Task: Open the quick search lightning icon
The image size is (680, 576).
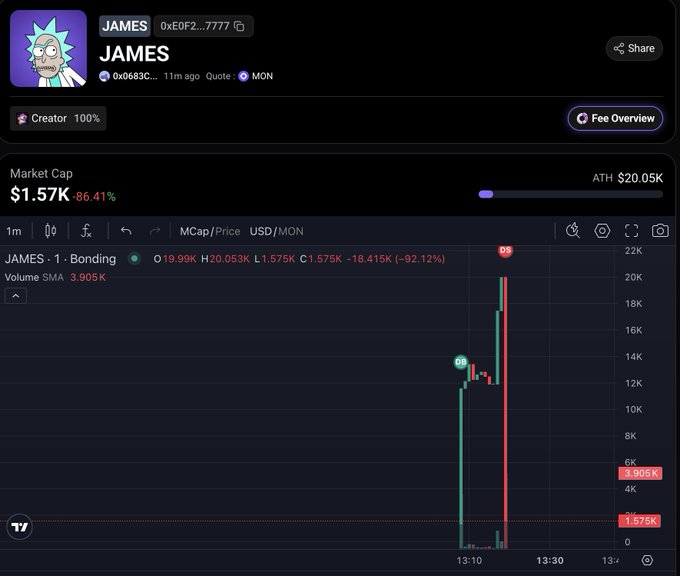Action: (573, 230)
